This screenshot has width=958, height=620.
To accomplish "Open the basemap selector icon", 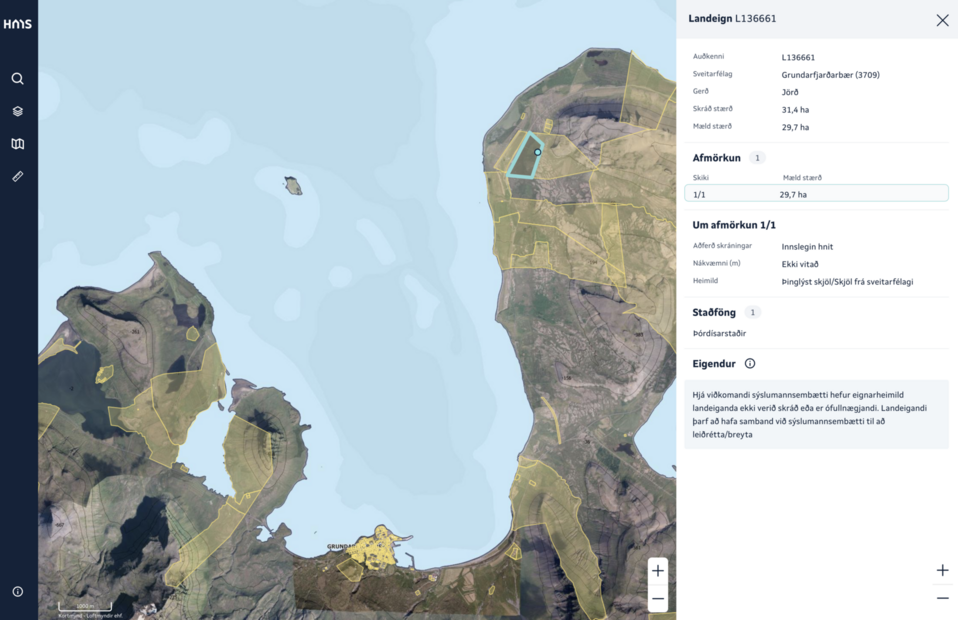I will (18, 144).
